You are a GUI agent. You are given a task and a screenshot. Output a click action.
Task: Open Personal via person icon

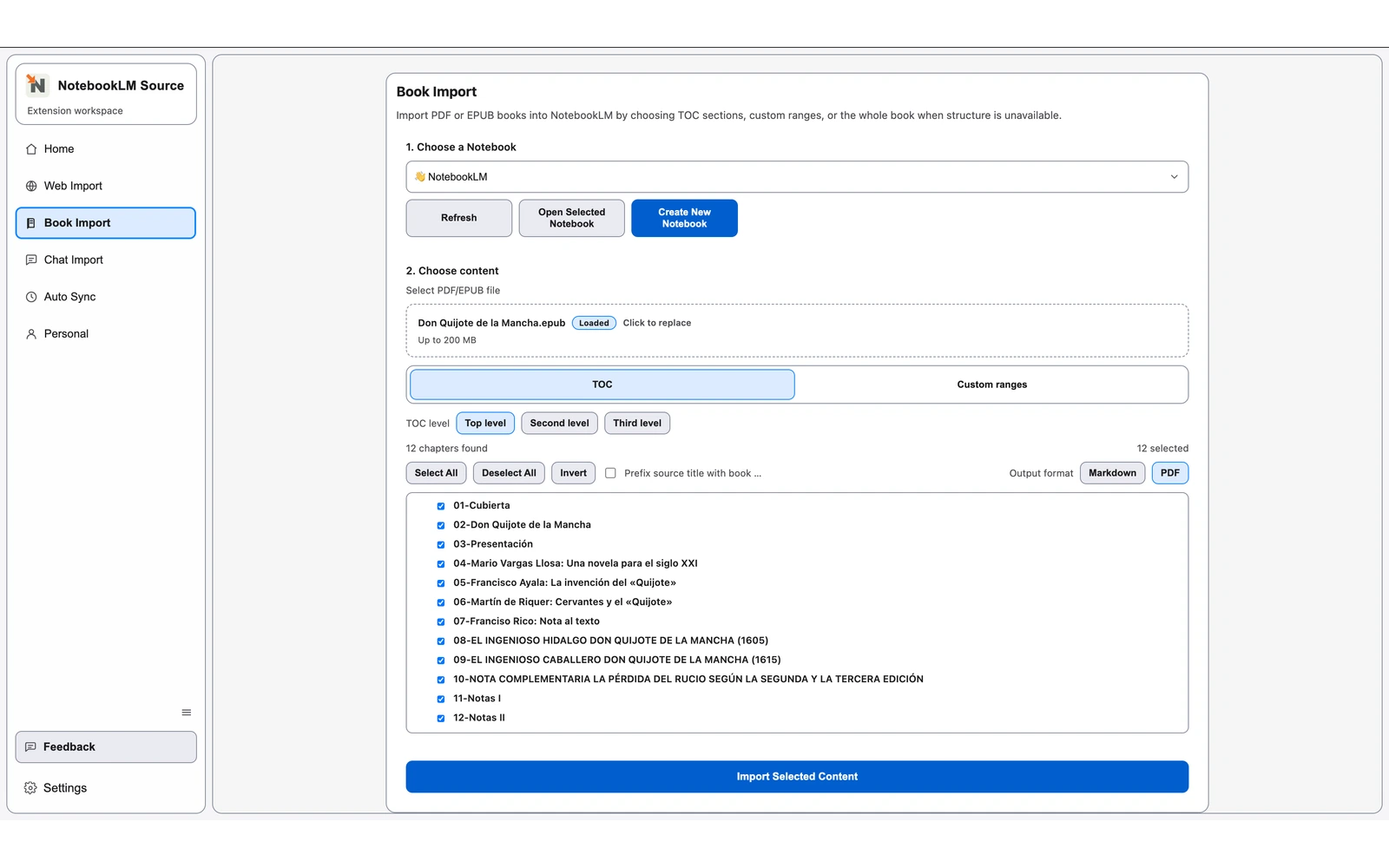(31, 334)
